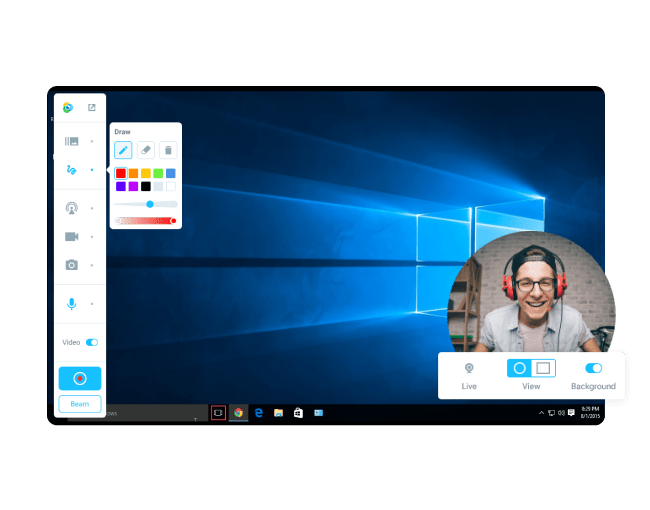650x510 pixels.
Task: Show hidden tray icons chevron
Action: (541, 413)
